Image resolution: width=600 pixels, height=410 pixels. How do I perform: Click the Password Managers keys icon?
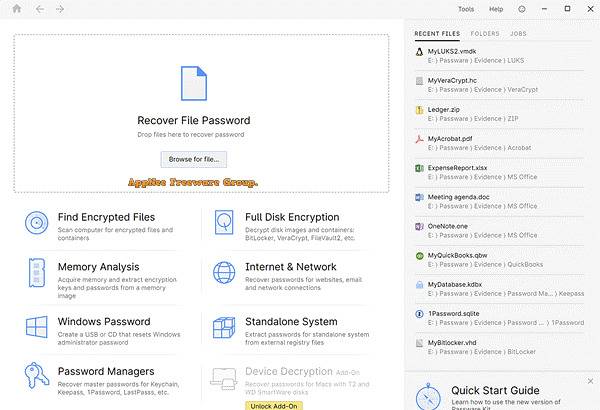click(x=37, y=375)
